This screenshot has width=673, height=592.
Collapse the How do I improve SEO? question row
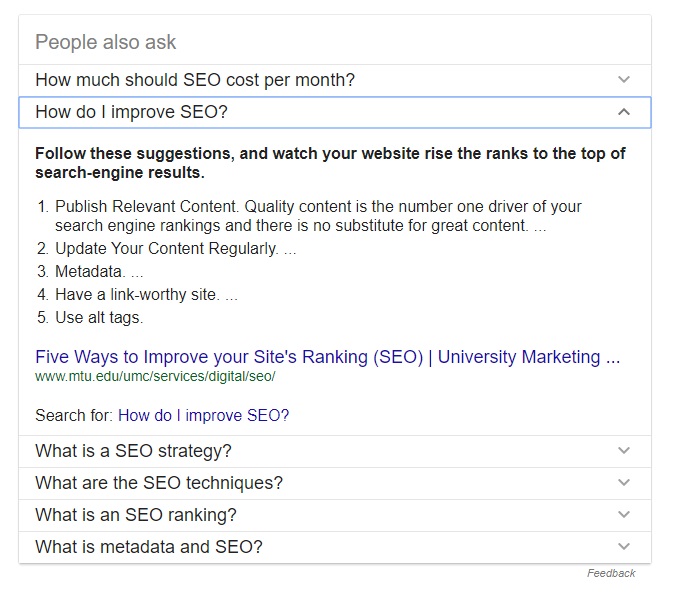coord(335,112)
